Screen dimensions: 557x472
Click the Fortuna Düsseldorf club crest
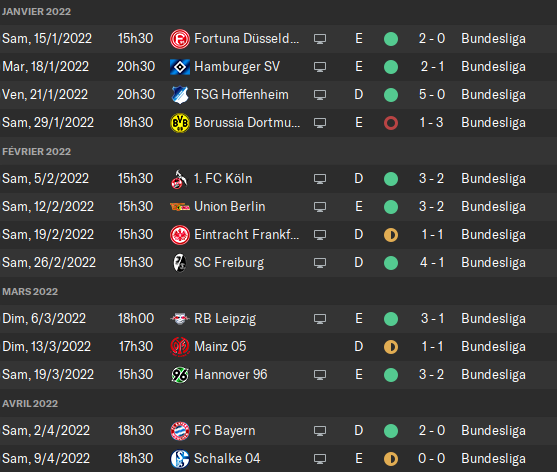click(180, 39)
